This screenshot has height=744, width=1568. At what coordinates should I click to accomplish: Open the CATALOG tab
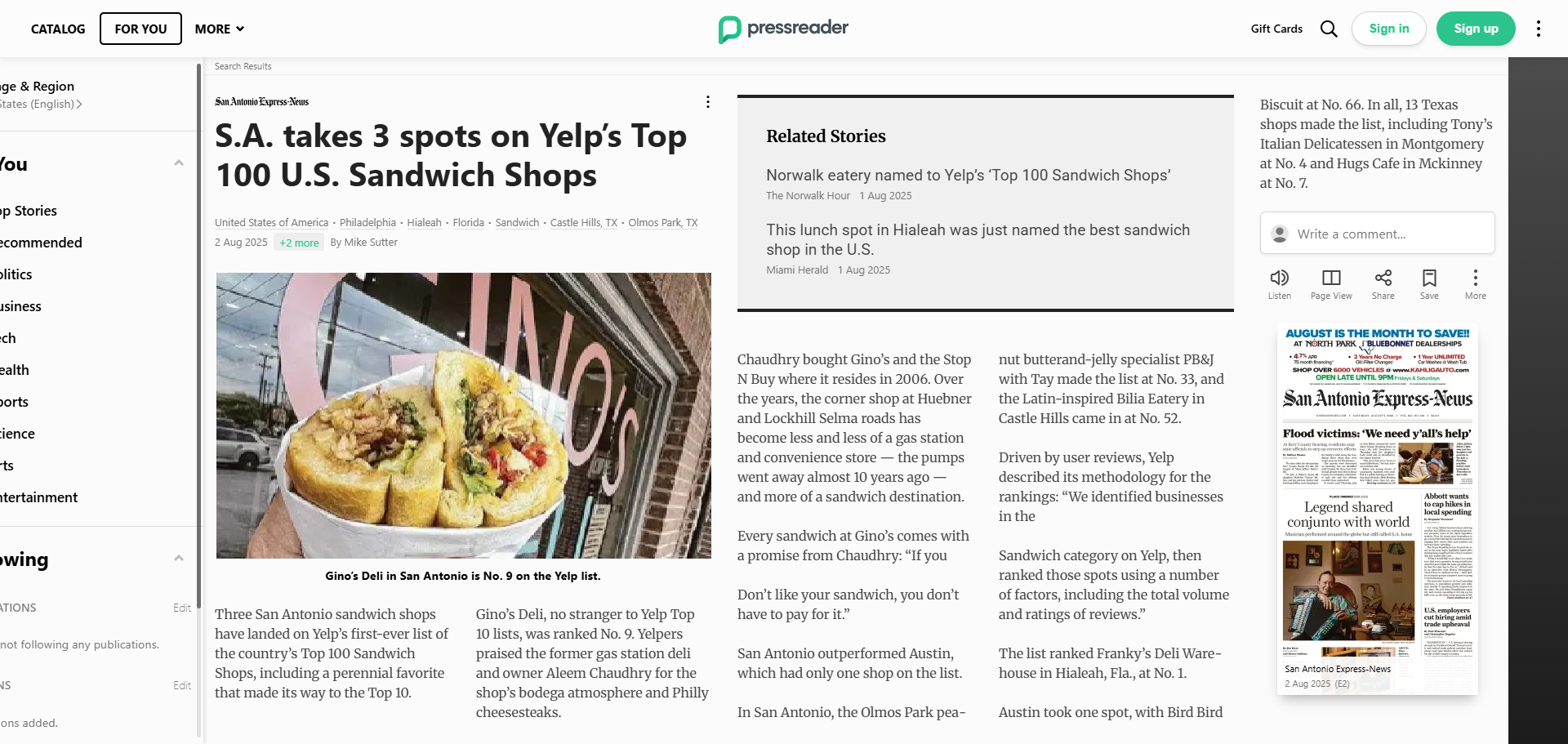pos(58,29)
